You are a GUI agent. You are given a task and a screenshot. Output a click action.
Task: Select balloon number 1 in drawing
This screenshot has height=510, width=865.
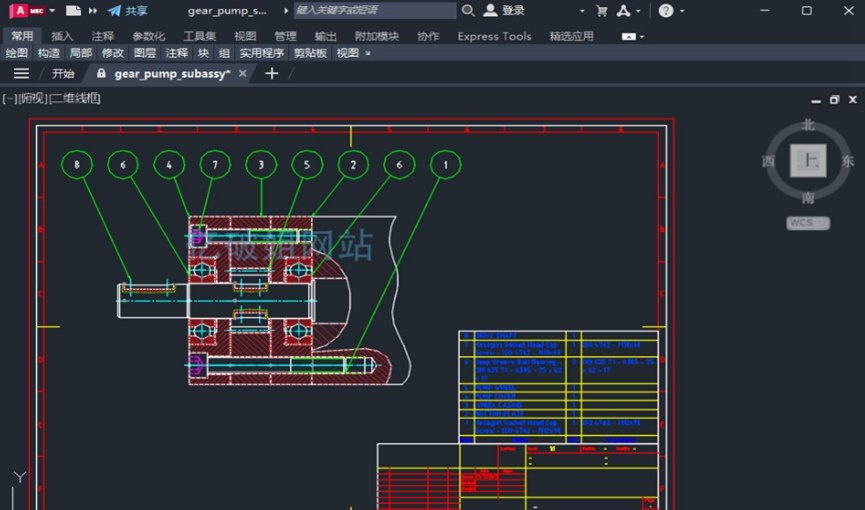click(x=446, y=164)
